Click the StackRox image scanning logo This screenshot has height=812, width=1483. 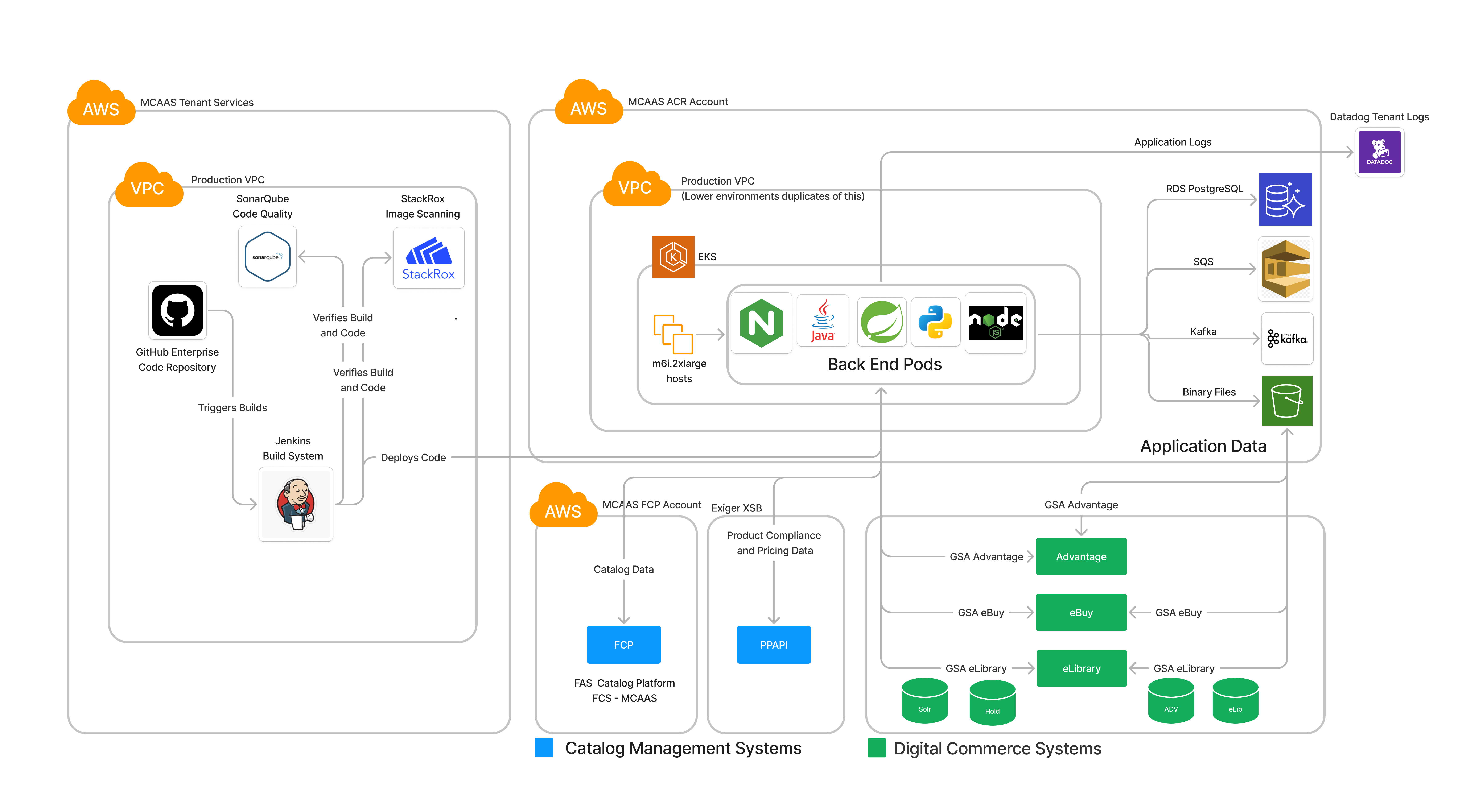coord(428,258)
